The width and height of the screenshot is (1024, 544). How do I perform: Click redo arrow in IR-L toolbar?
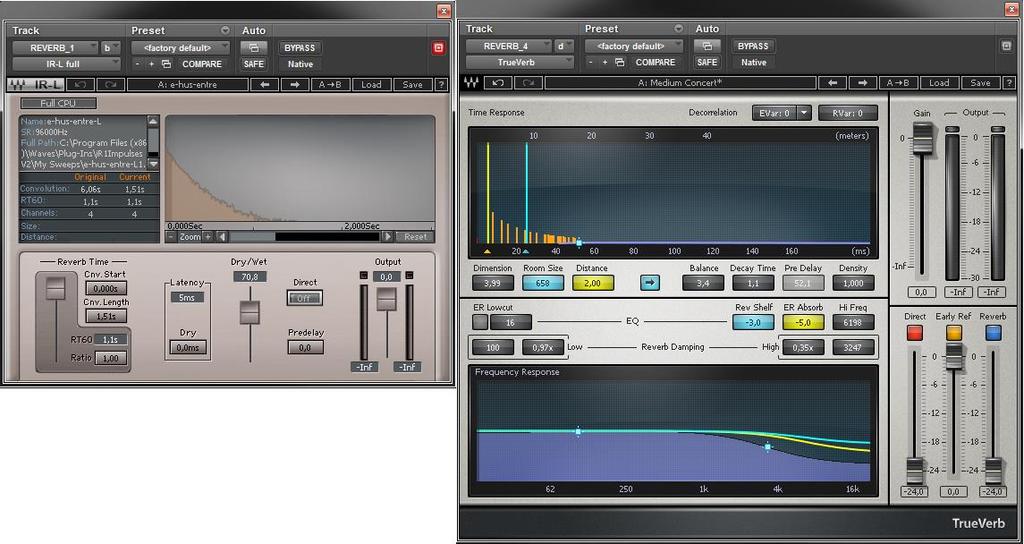(x=110, y=85)
